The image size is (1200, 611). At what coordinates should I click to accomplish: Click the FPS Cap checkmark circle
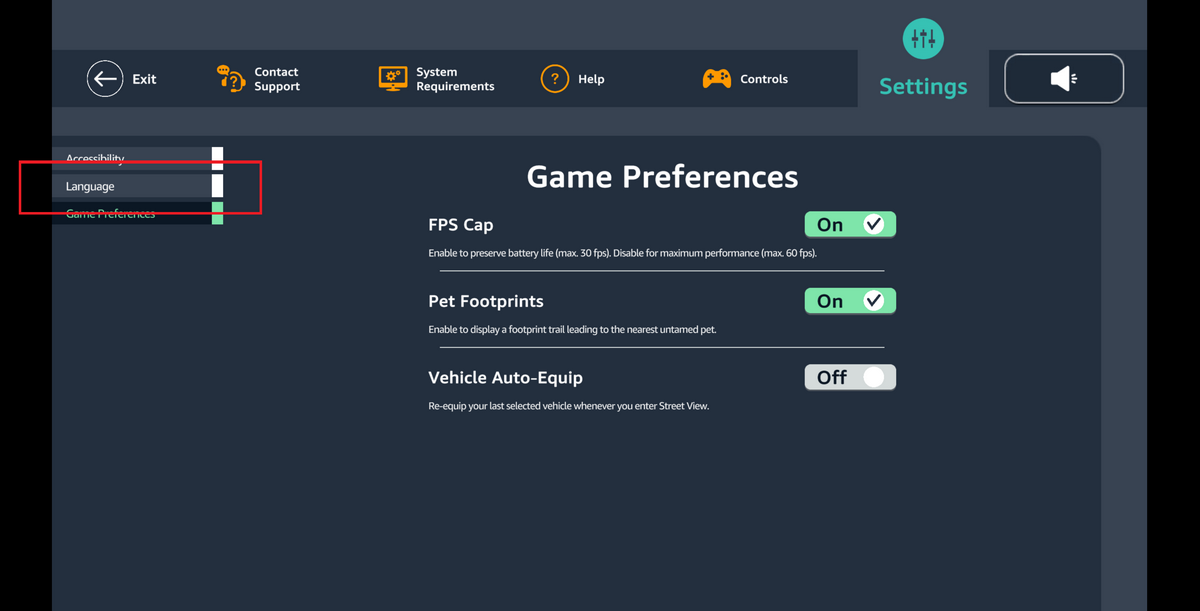click(x=874, y=225)
